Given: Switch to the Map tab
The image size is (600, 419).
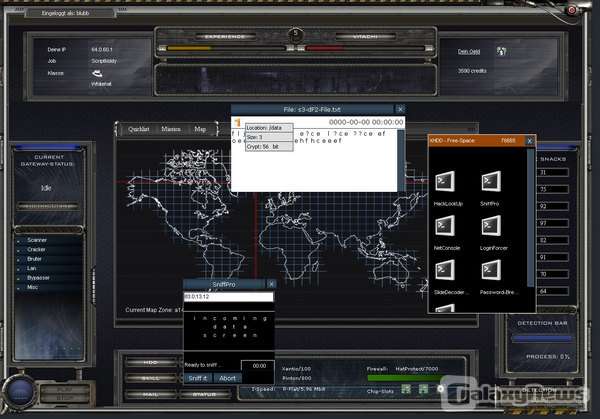Looking at the screenshot, I should coord(200,129).
